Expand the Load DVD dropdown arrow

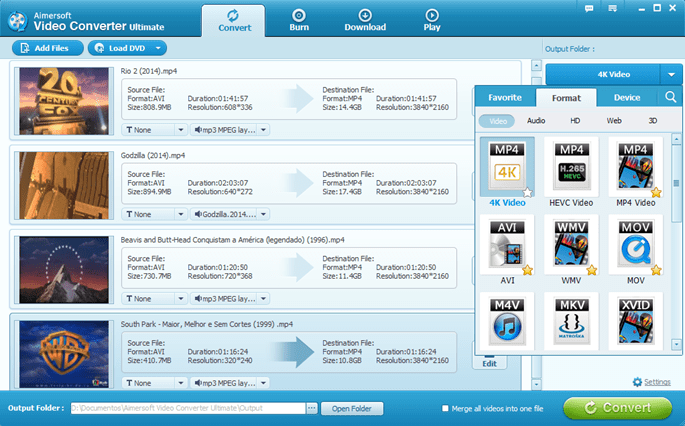pos(158,48)
